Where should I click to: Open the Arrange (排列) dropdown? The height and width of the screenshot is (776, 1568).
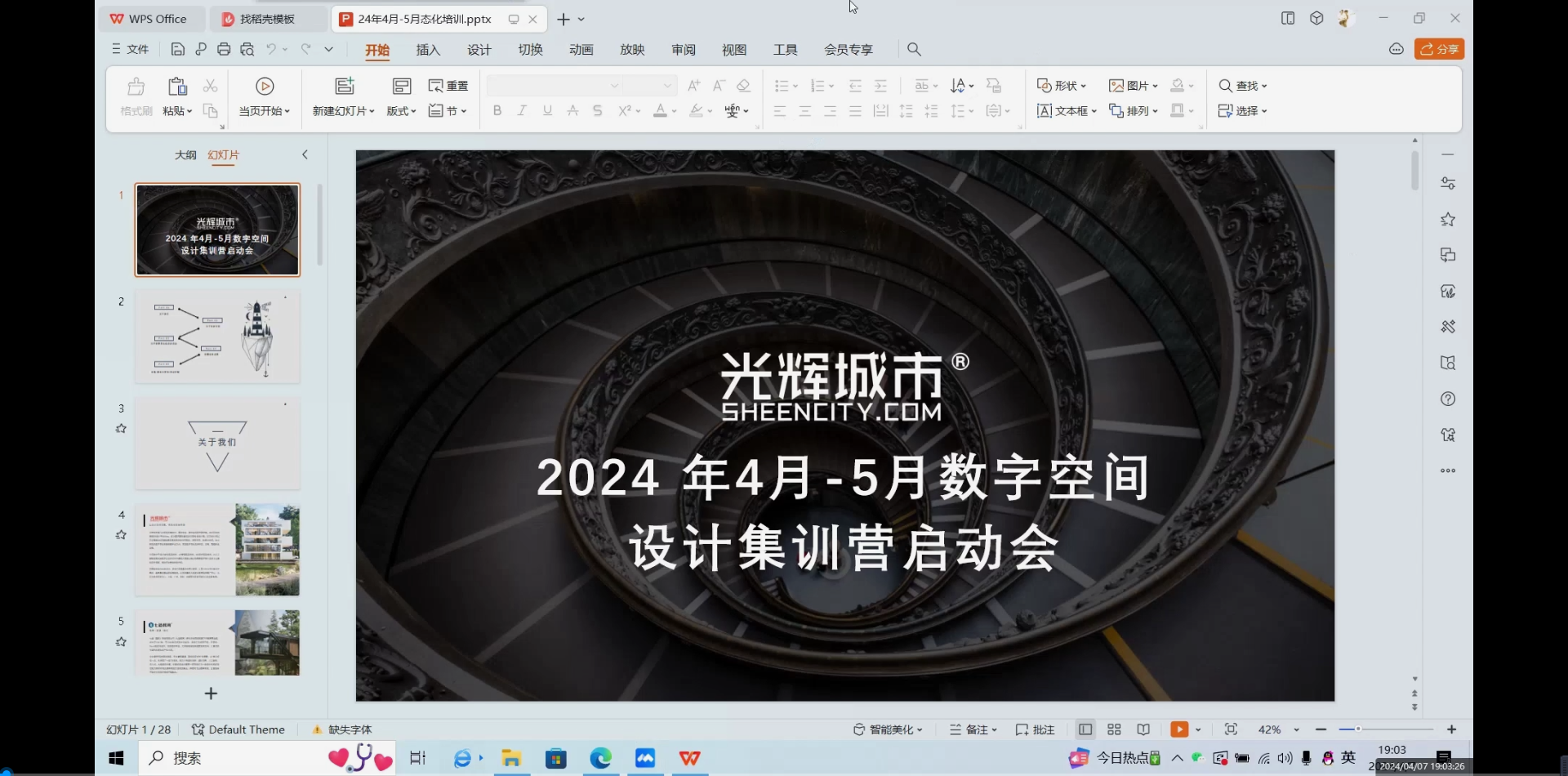click(1134, 111)
